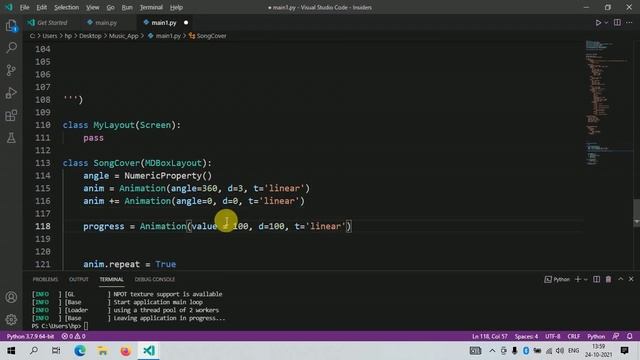Expand the run button dropdown arrow
This screenshot has width=640, height=360.
tap(606, 23)
